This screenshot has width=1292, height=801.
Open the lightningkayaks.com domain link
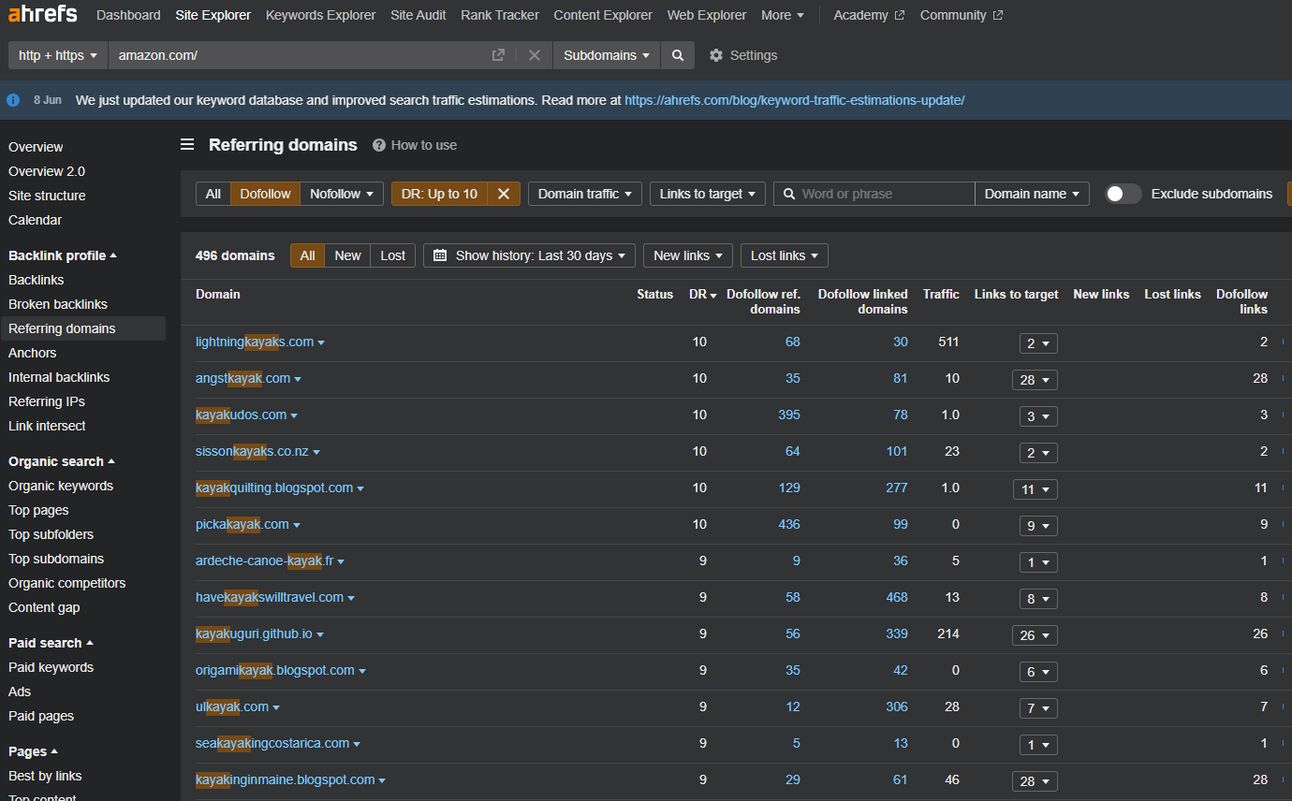coord(254,342)
